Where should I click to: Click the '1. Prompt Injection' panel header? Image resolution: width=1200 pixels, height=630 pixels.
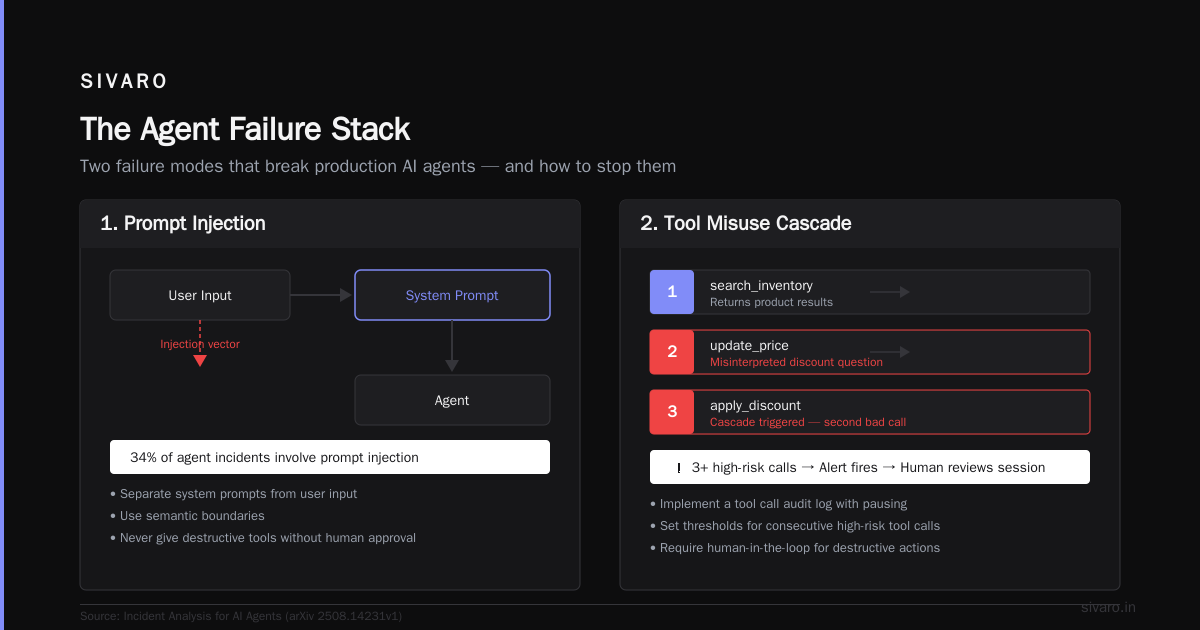330,224
